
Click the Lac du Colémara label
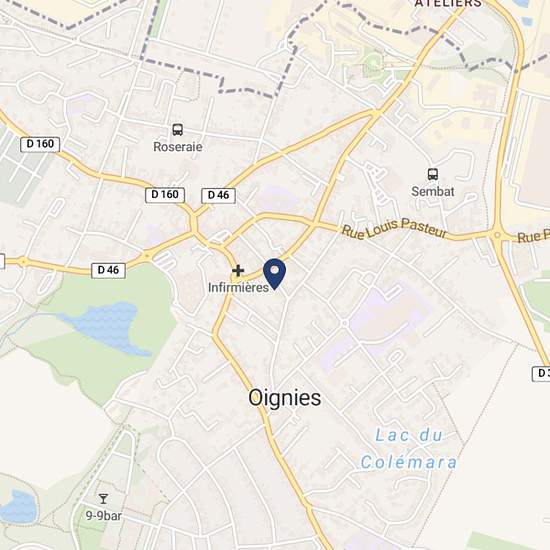pyautogui.click(x=409, y=449)
